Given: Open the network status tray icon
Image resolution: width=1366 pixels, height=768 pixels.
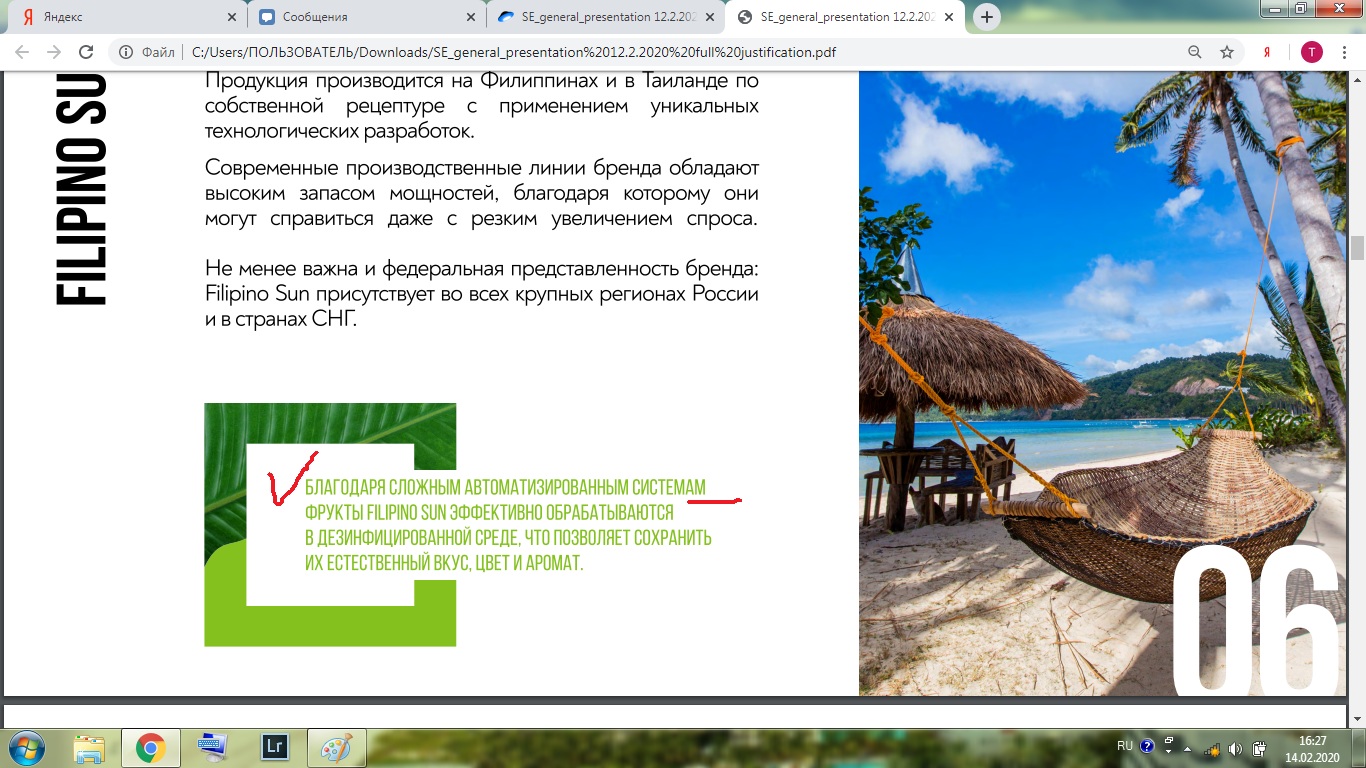Looking at the screenshot, I should point(1214,748).
